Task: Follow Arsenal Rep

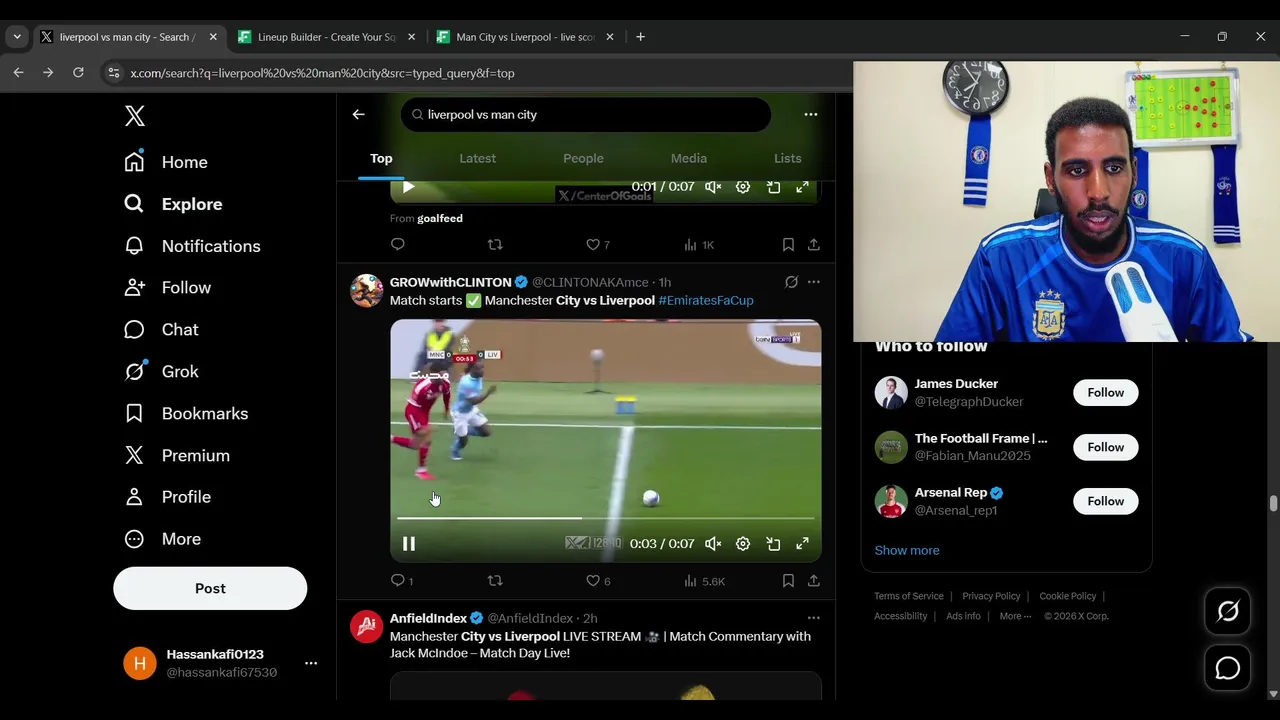Action: coord(1106,501)
